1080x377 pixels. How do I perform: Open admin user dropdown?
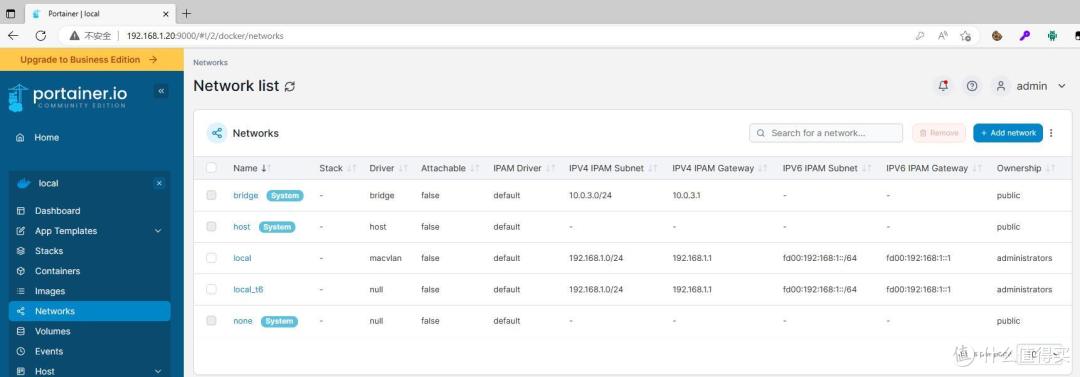point(1032,86)
